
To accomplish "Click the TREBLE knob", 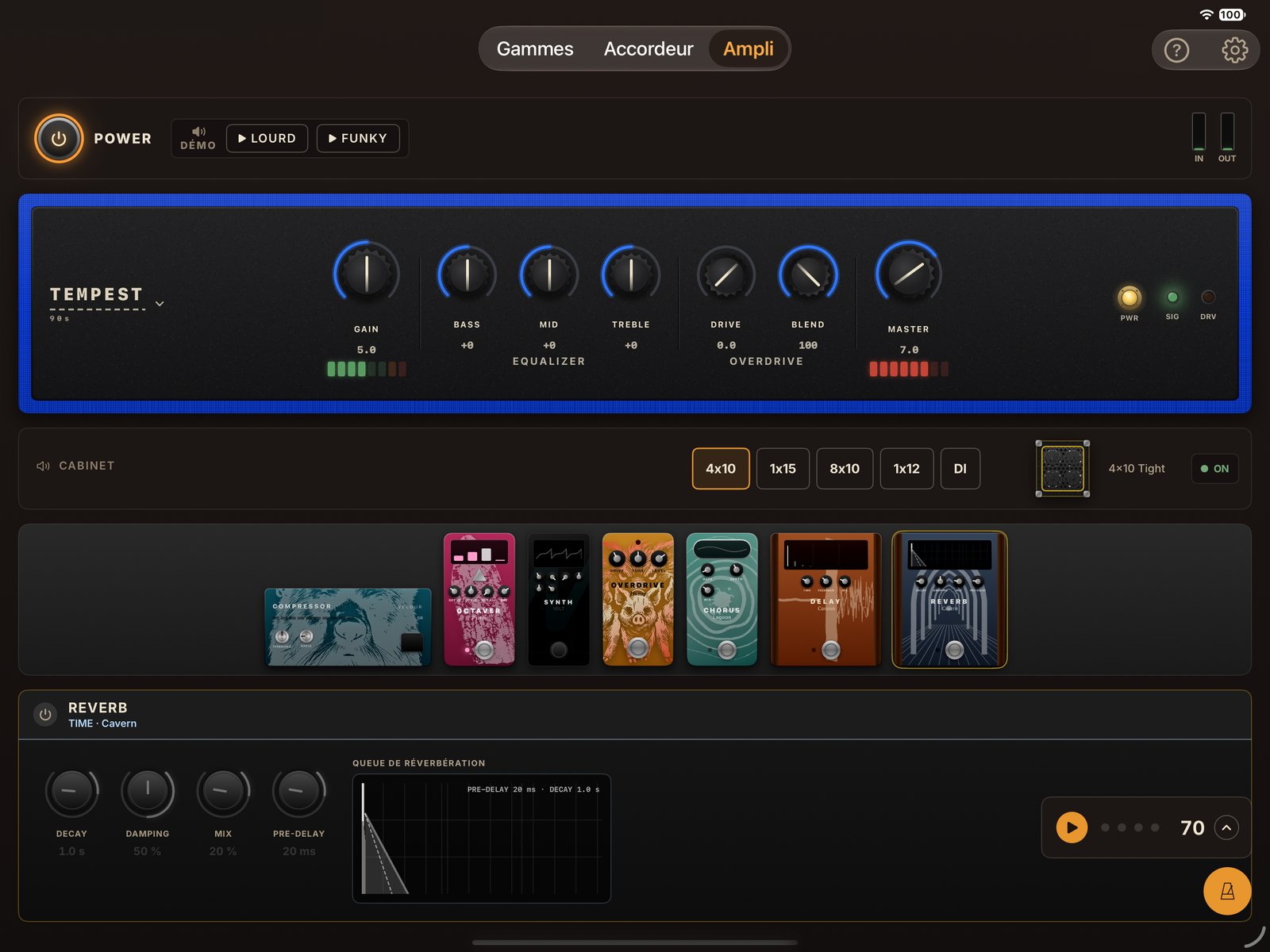I will coord(631,274).
